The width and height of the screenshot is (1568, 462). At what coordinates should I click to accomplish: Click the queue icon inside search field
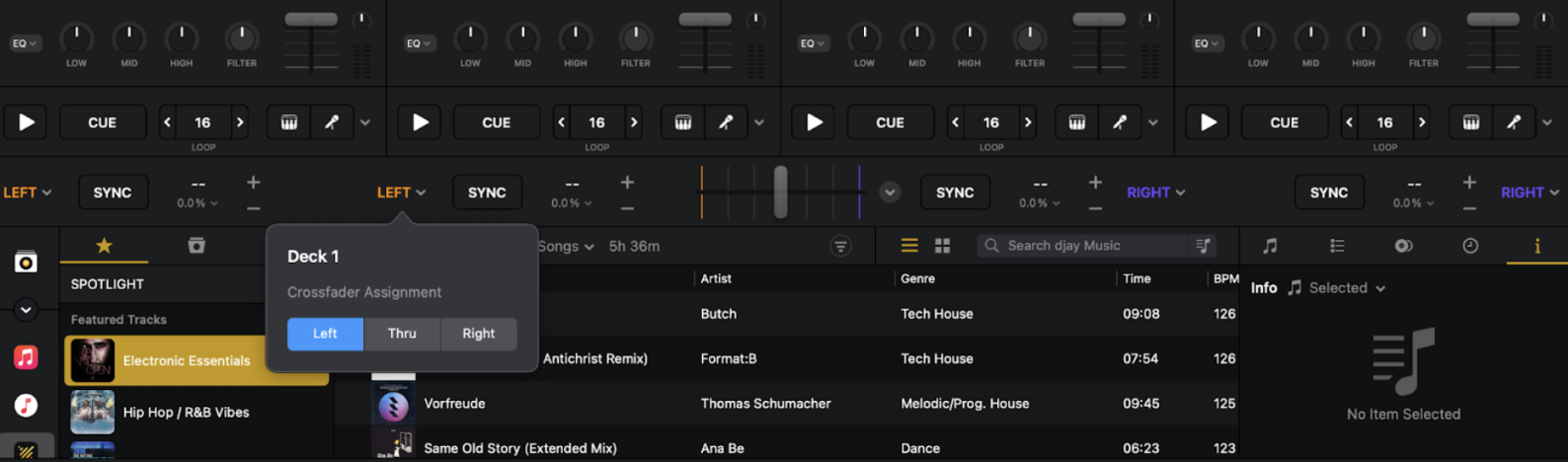tap(1203, 246)
